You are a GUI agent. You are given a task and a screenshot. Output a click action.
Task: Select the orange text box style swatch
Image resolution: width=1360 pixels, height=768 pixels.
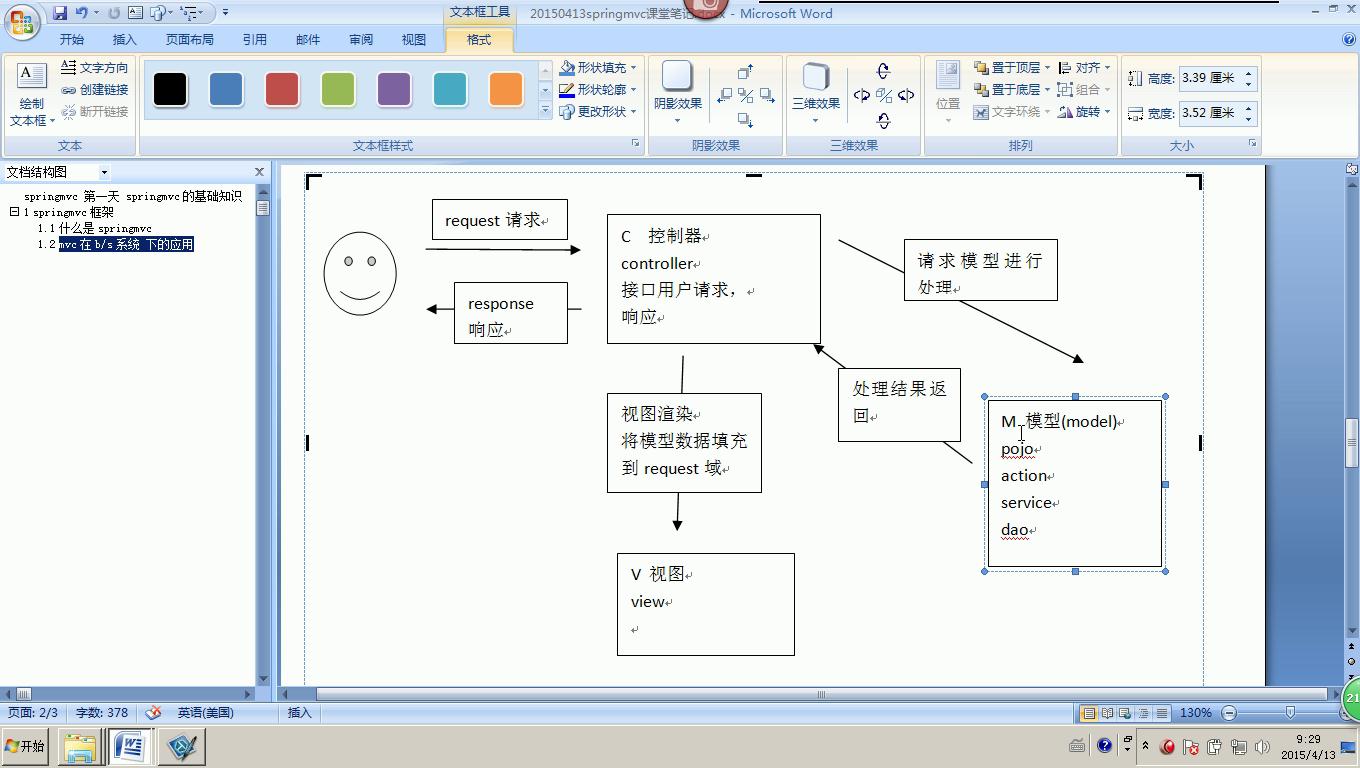click(506, 89)
